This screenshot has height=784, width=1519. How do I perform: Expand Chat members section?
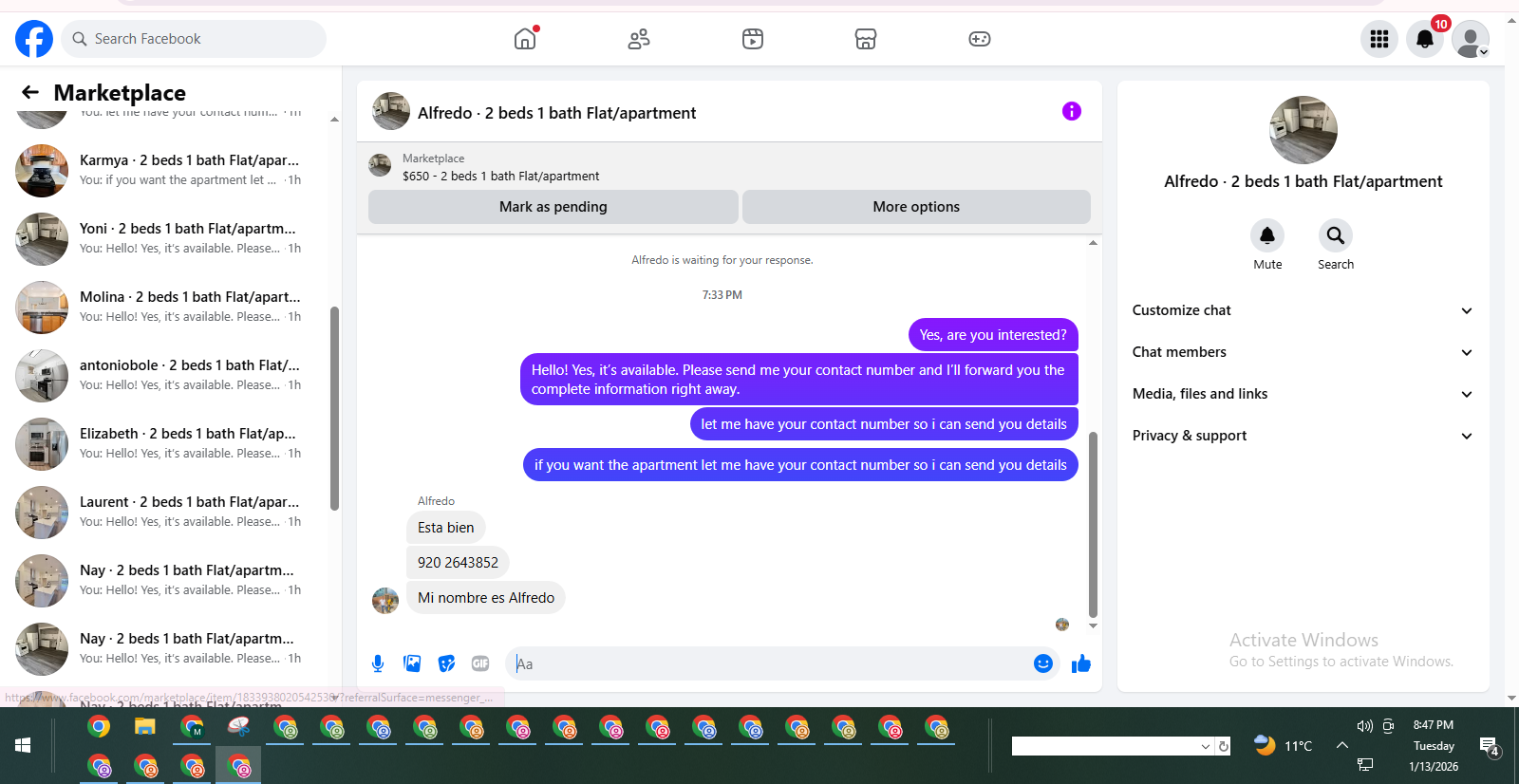pyautogui.click(x=1303, y=352)
